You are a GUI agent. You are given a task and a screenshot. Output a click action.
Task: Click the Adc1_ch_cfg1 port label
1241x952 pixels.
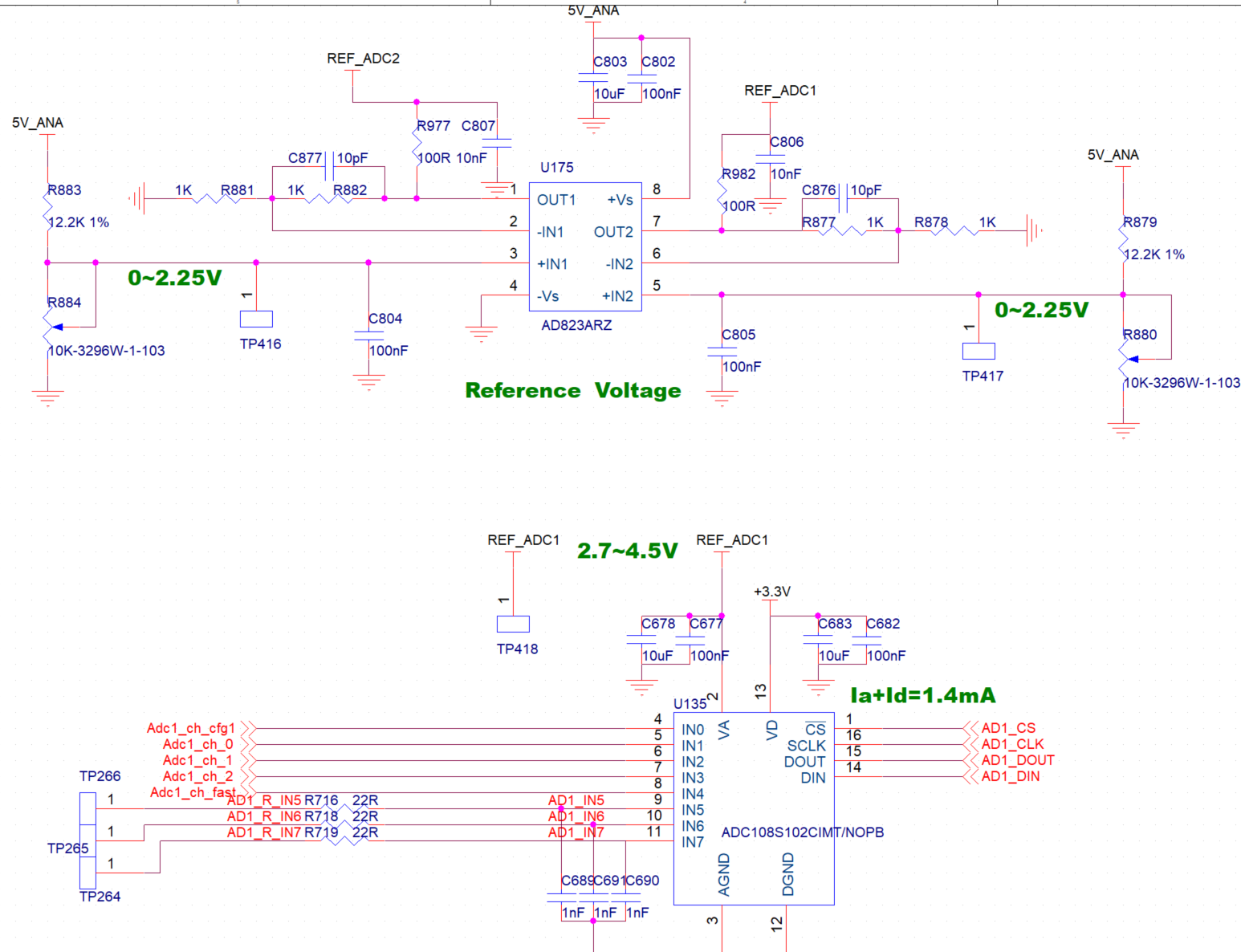click(191, 728)
